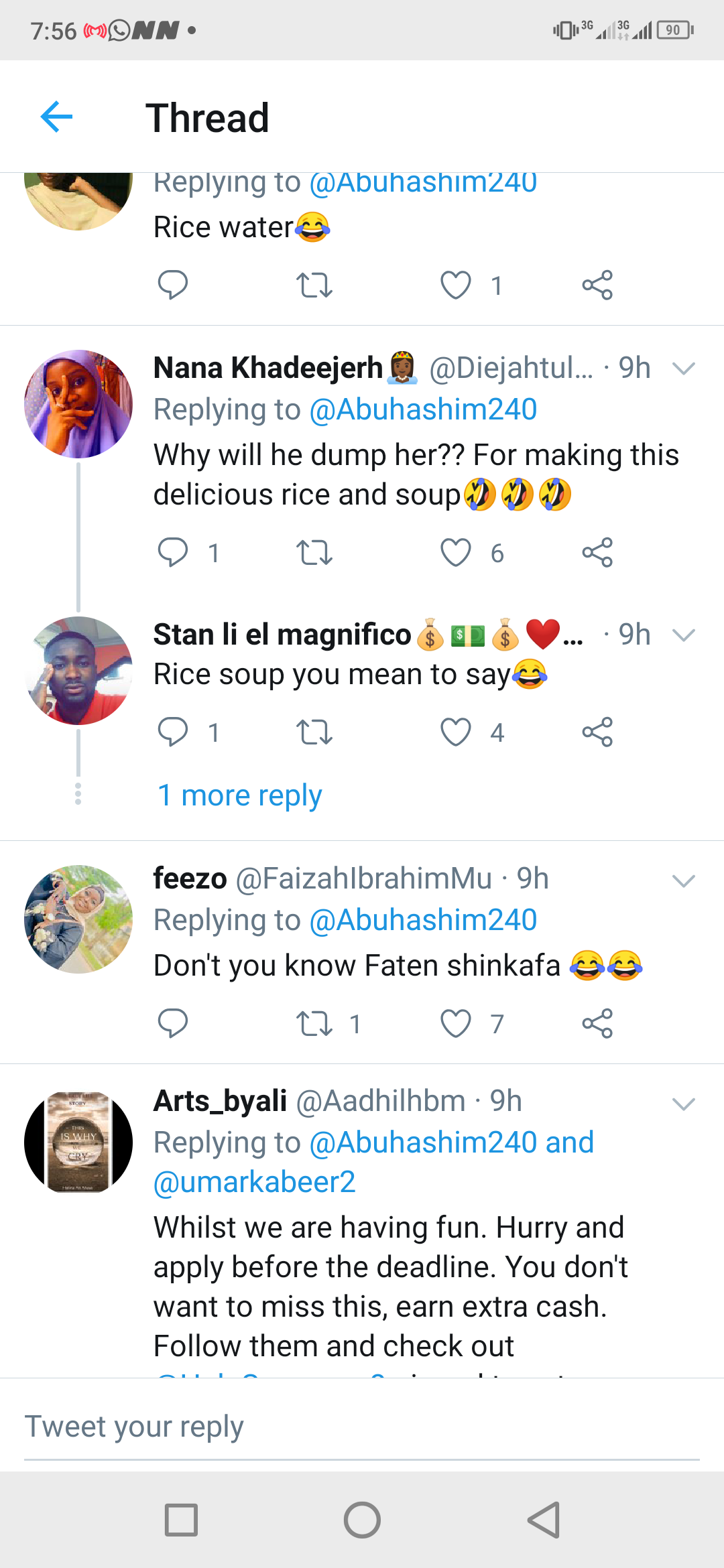Like feezo's Faten shinkafa tweet

[x=456, y=1023]
